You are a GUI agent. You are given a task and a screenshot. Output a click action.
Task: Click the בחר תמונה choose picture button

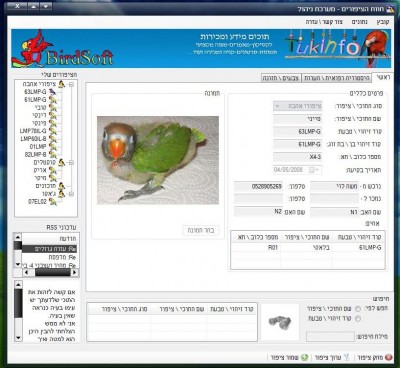(x=201, y=230)
